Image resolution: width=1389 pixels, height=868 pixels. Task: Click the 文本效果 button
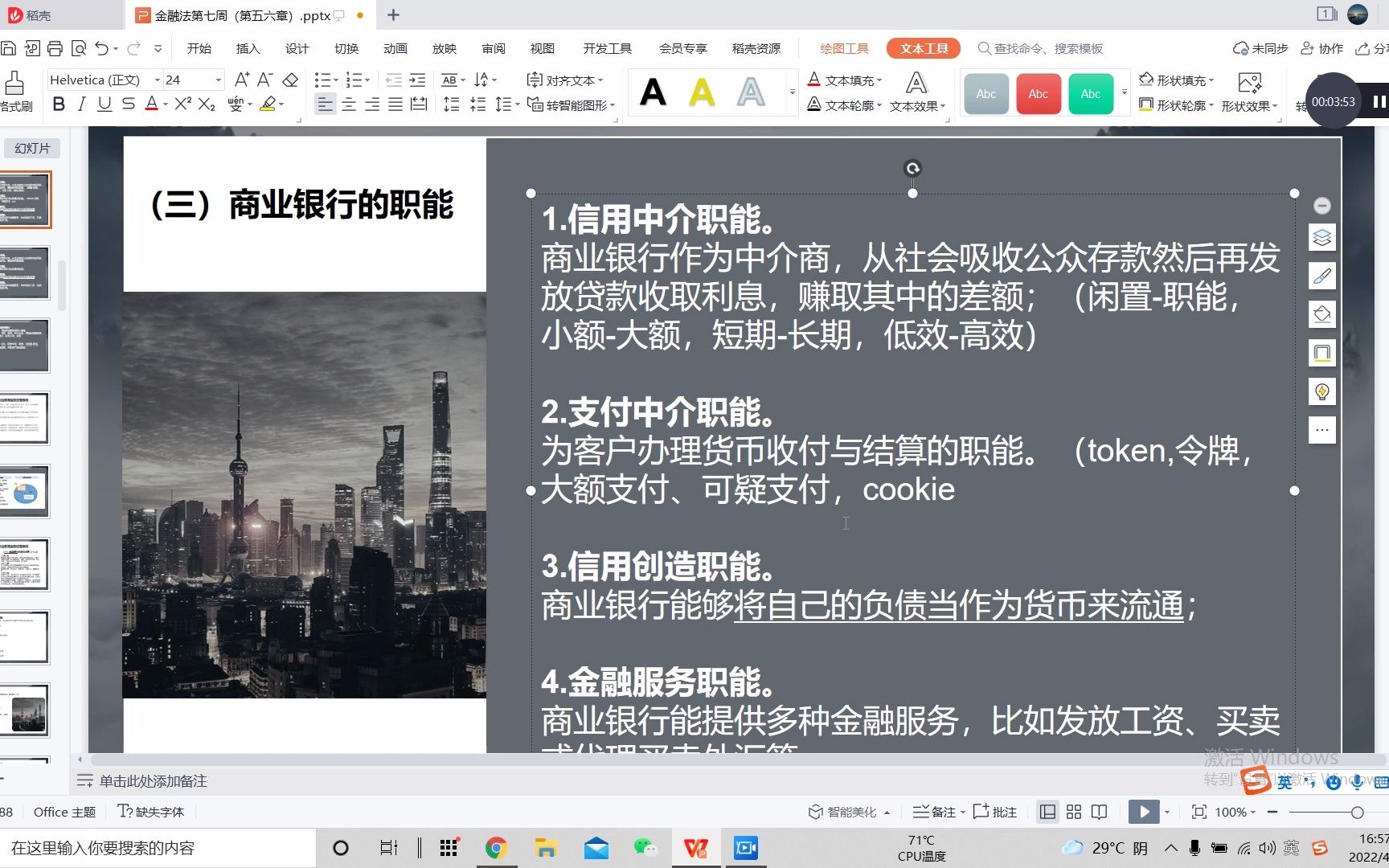click(x=917, y=92)
